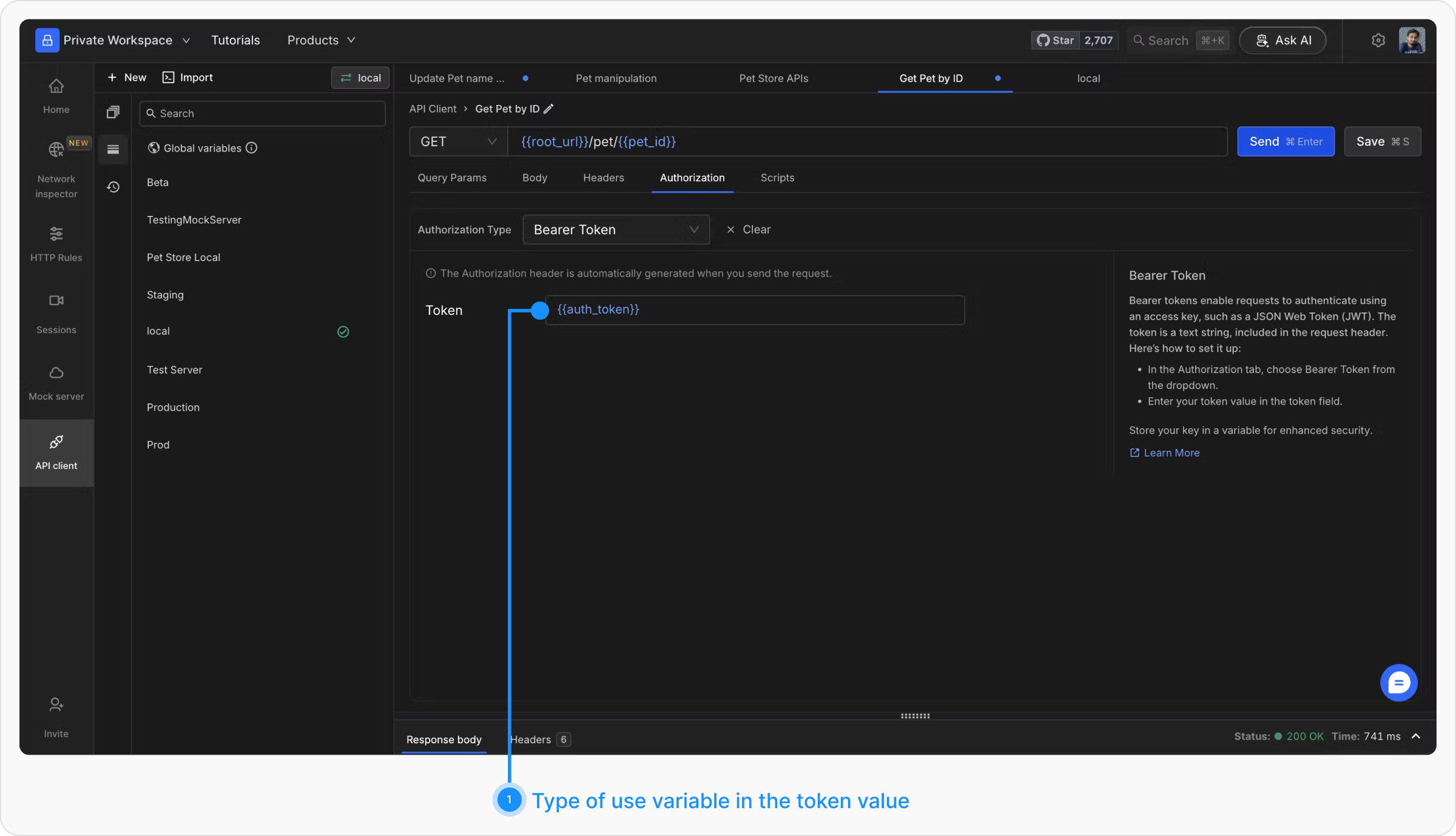Viewport: 1456px width, 836px height.
Task: Collapse the response panel with chevron
Action: 1416,737
